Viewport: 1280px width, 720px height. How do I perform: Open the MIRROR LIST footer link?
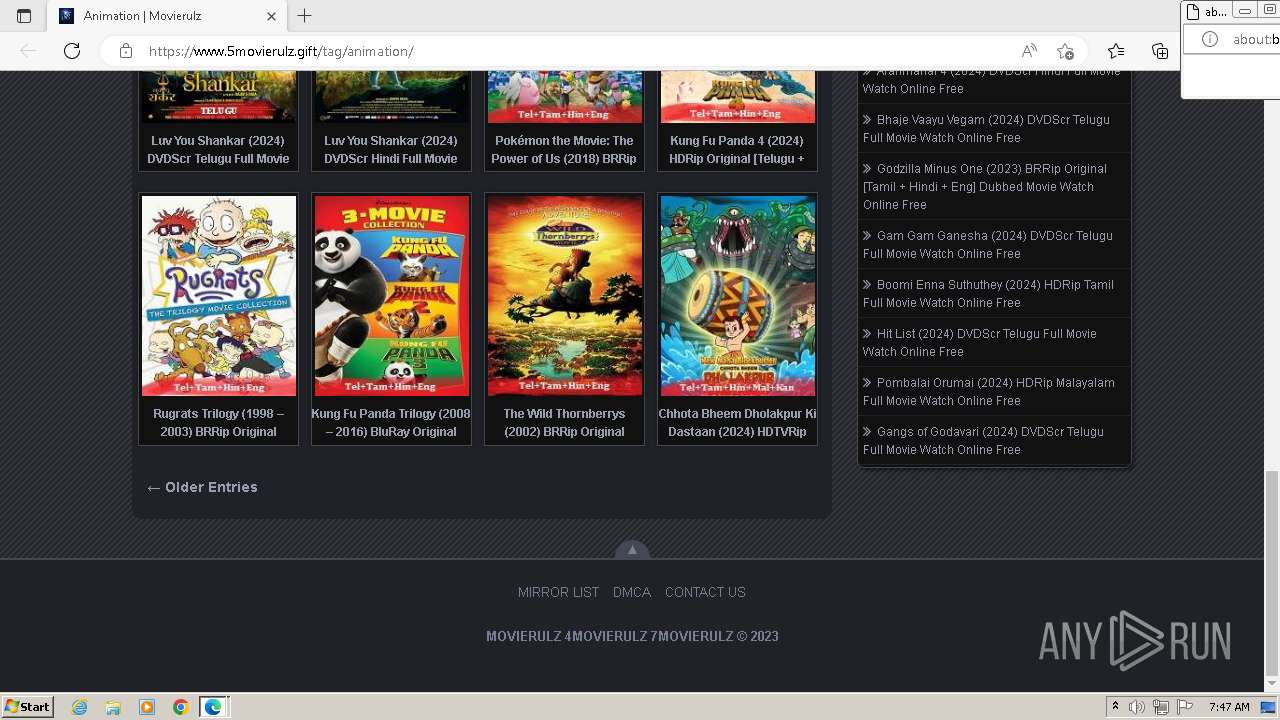tap(558, 592)
